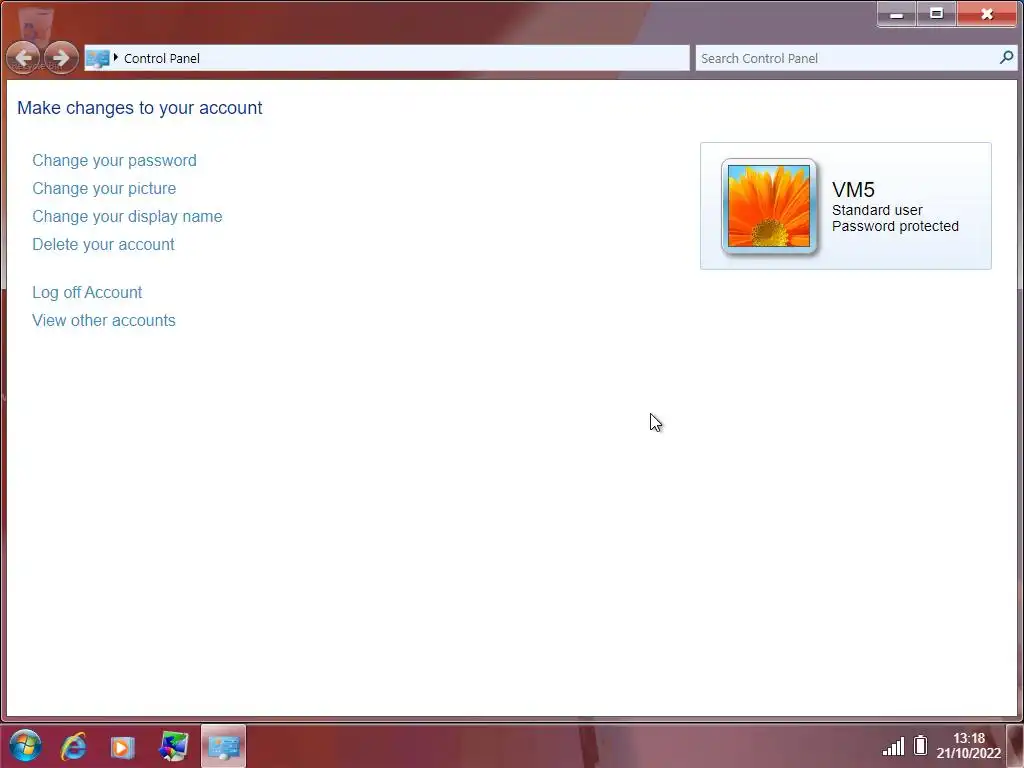Viewport: 1024px width, 768px height.
Task: Click Delete your account link
Action: [103, 245]
